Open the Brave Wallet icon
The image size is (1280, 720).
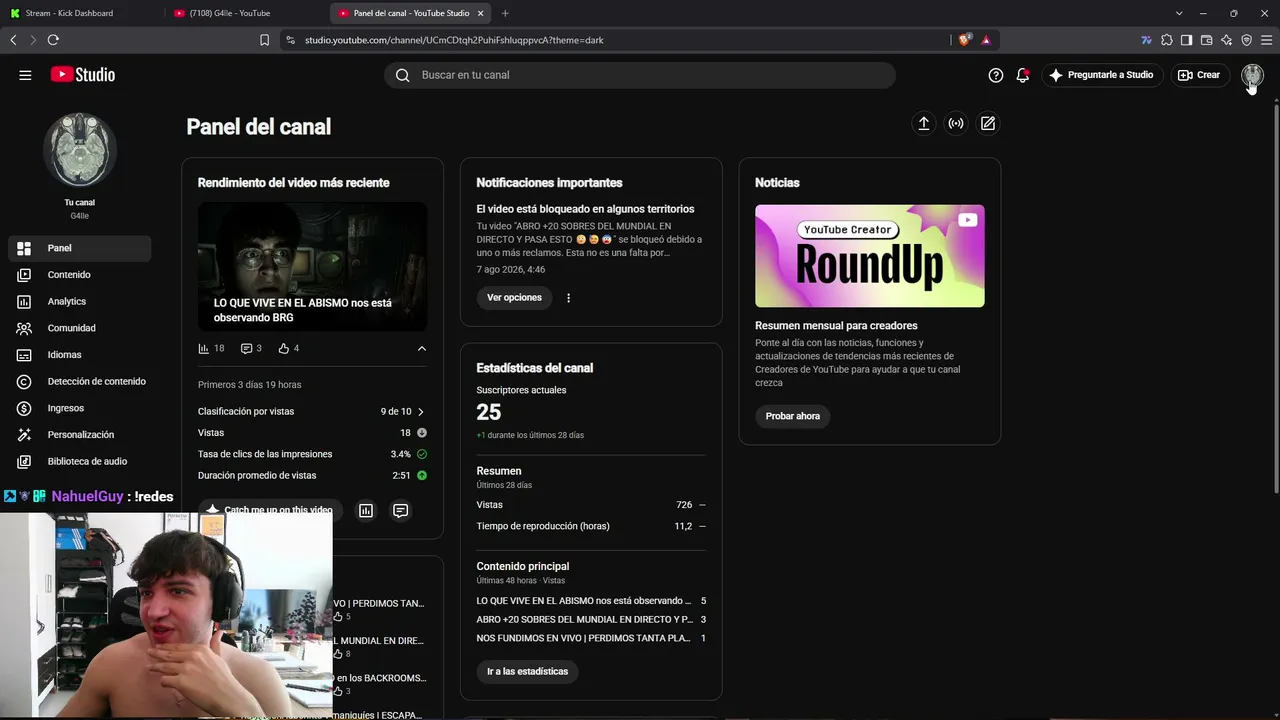click(x=1206, y=40)
